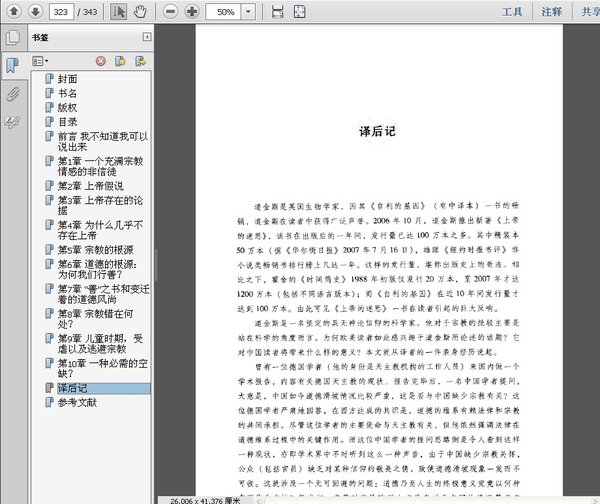Activate the text selection cursor tool
Viewport: 600px width, 504px height.
click(118, 11)
